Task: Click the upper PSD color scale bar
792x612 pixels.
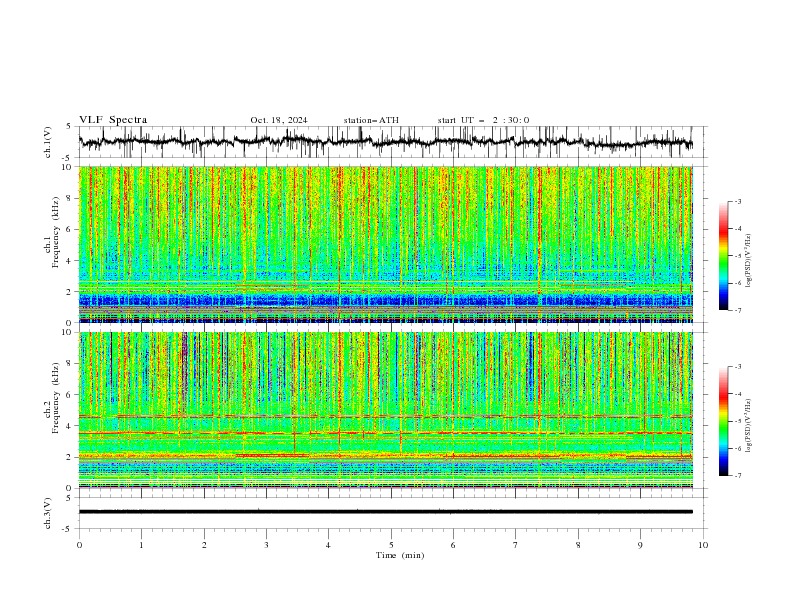Action: tap(723, 256)
